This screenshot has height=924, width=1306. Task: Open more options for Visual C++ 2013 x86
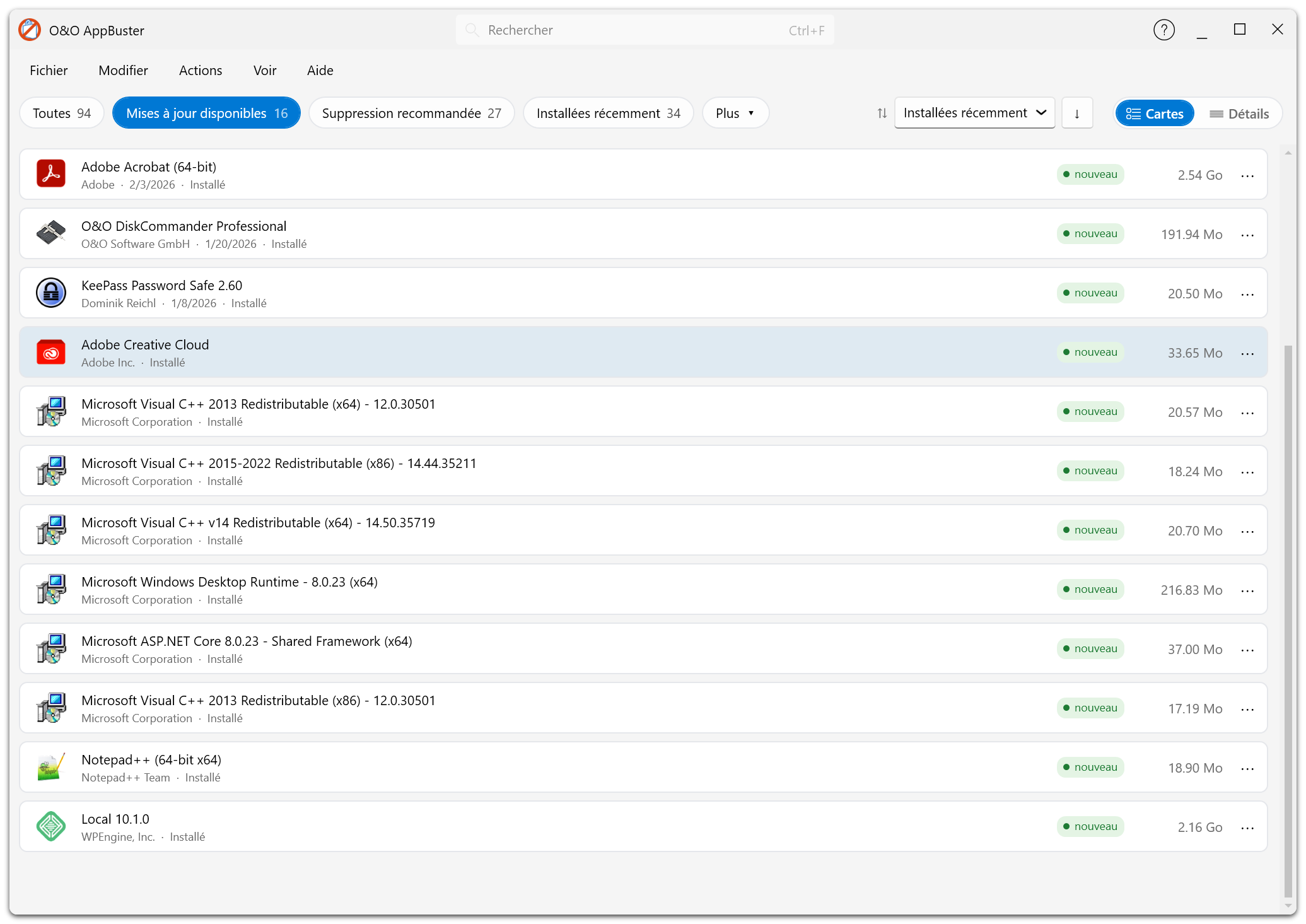pyautogui.click(x=1247, y=709)
